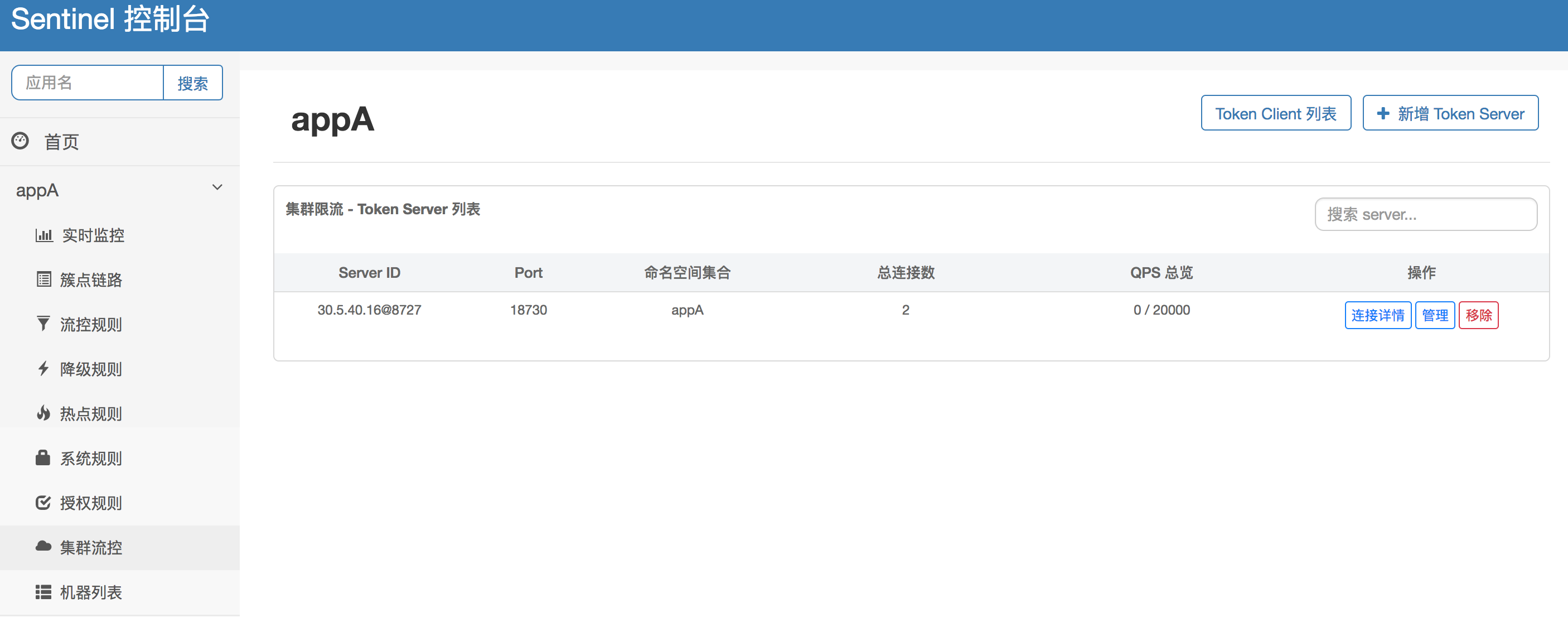Image resolution: width=1568 pixels, height=617 pixels.
Task: Click the lightning bolt icon for 降级规则
Action: (43, 369)
